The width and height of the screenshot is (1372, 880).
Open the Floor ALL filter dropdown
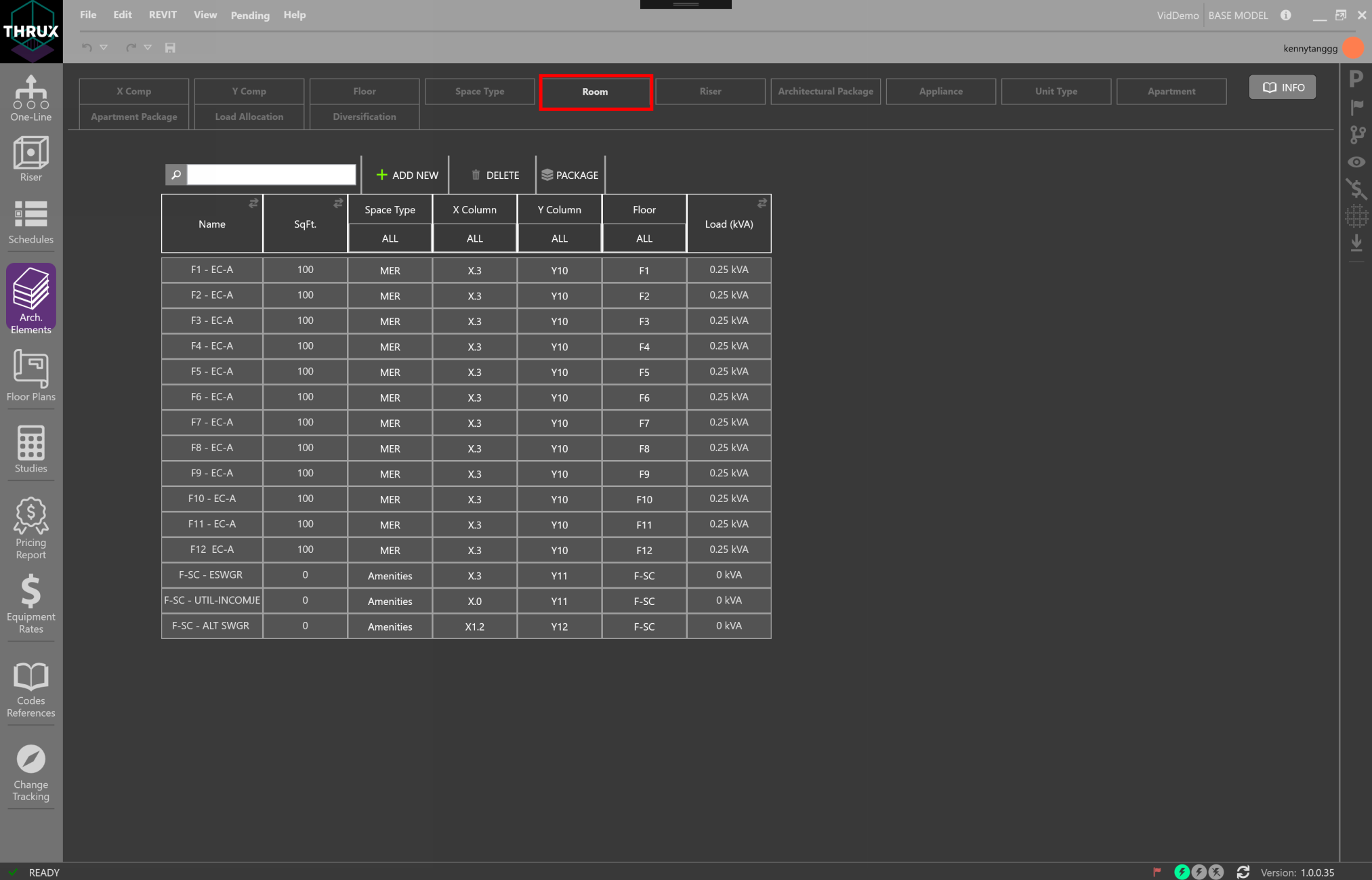click(x=644, y=238)
